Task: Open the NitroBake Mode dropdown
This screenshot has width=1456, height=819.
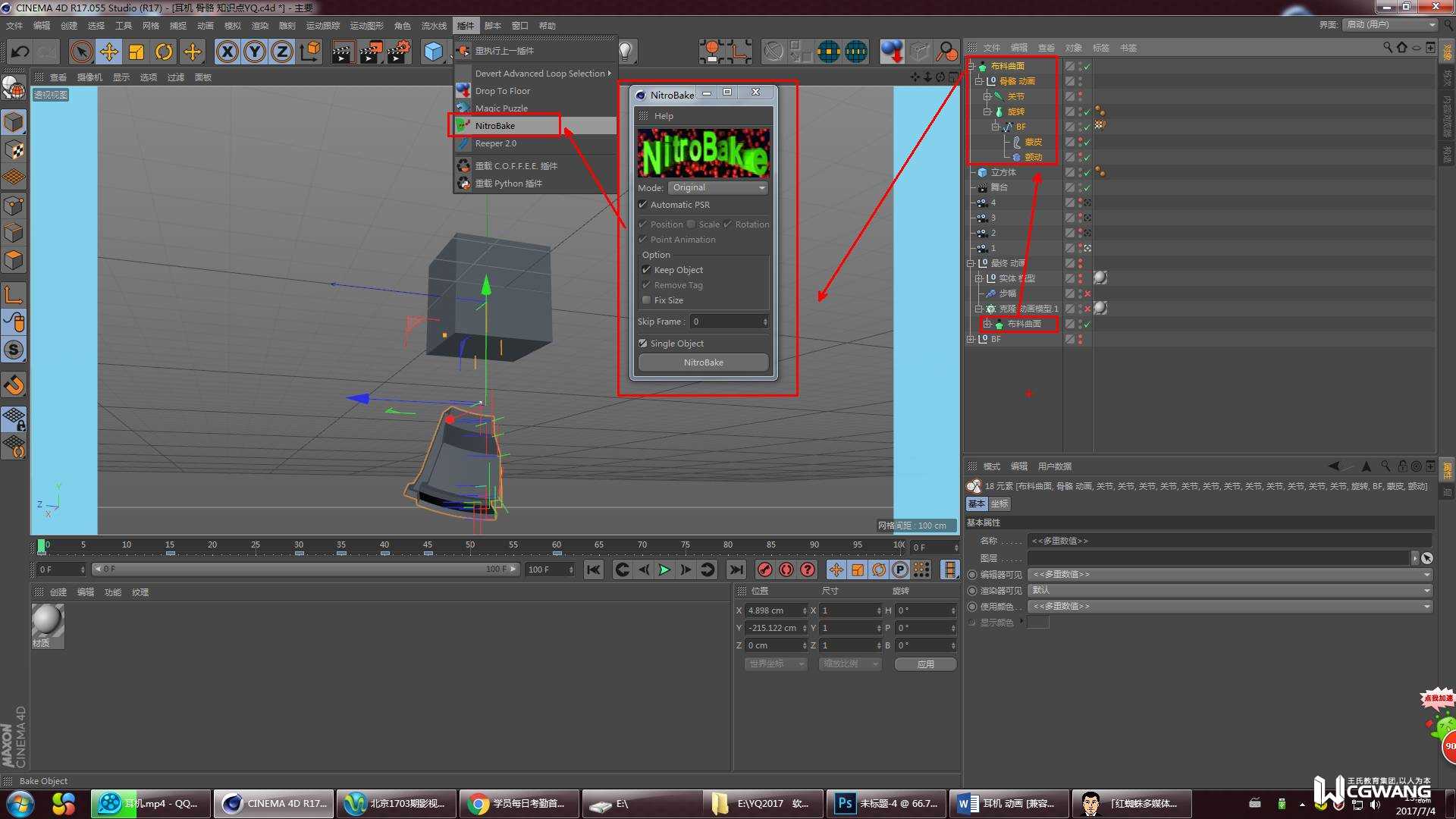Action: [717, 187]
